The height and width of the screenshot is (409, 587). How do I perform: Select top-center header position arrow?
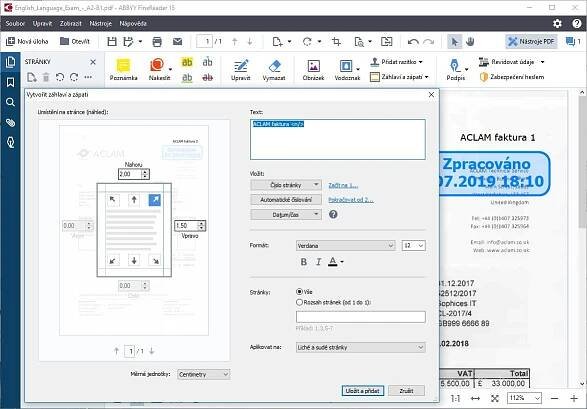134,200
